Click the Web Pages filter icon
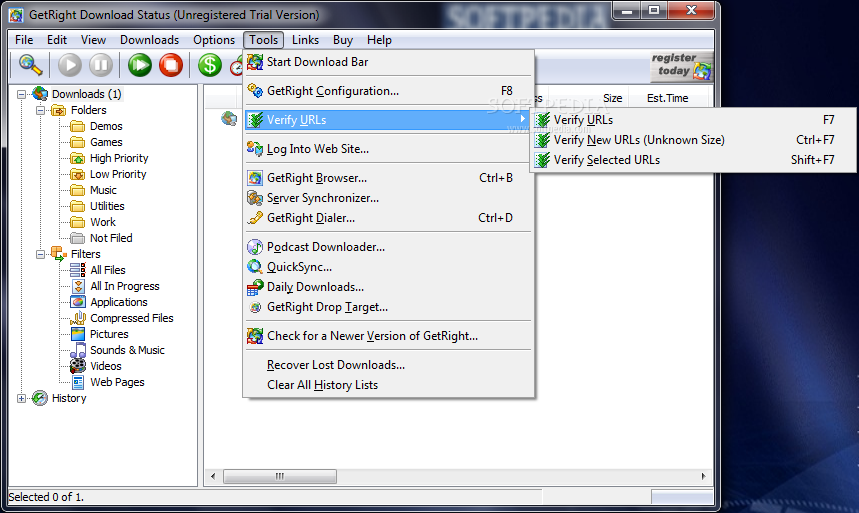This screenshot has height=513, width=859. click(78, 382)
